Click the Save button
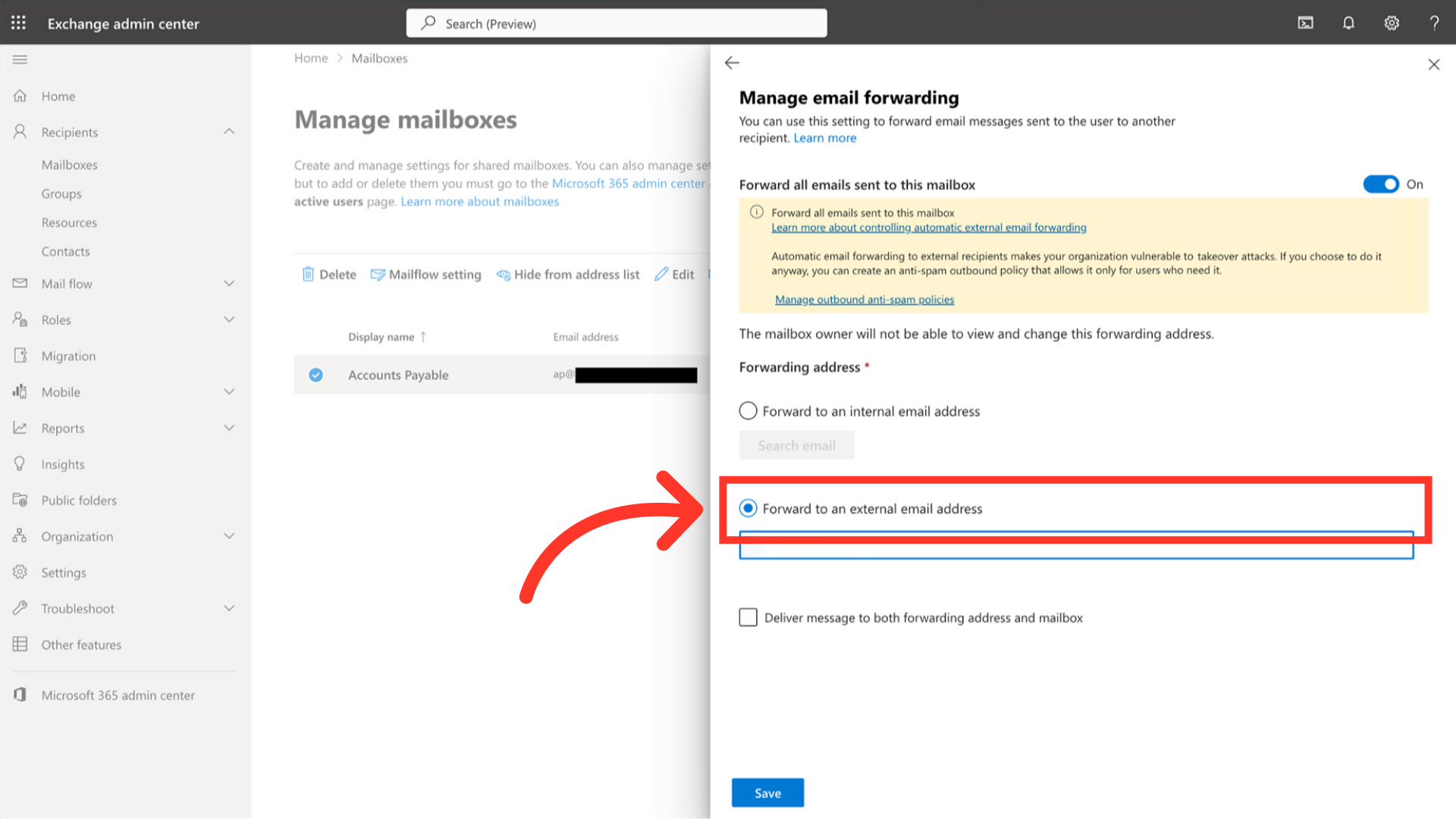Screen dimensions: 1456x819 (x=767, y=792)
